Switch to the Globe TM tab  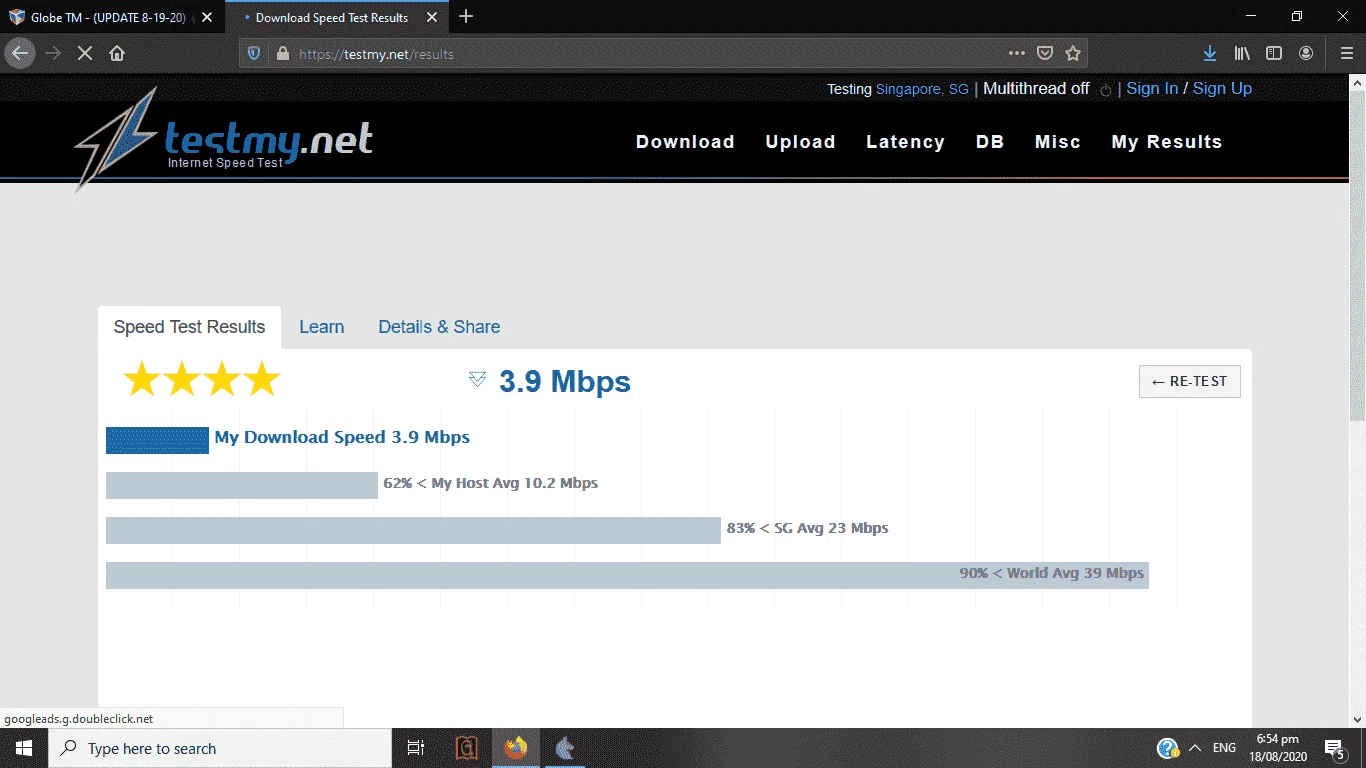(x=111, y=17)
